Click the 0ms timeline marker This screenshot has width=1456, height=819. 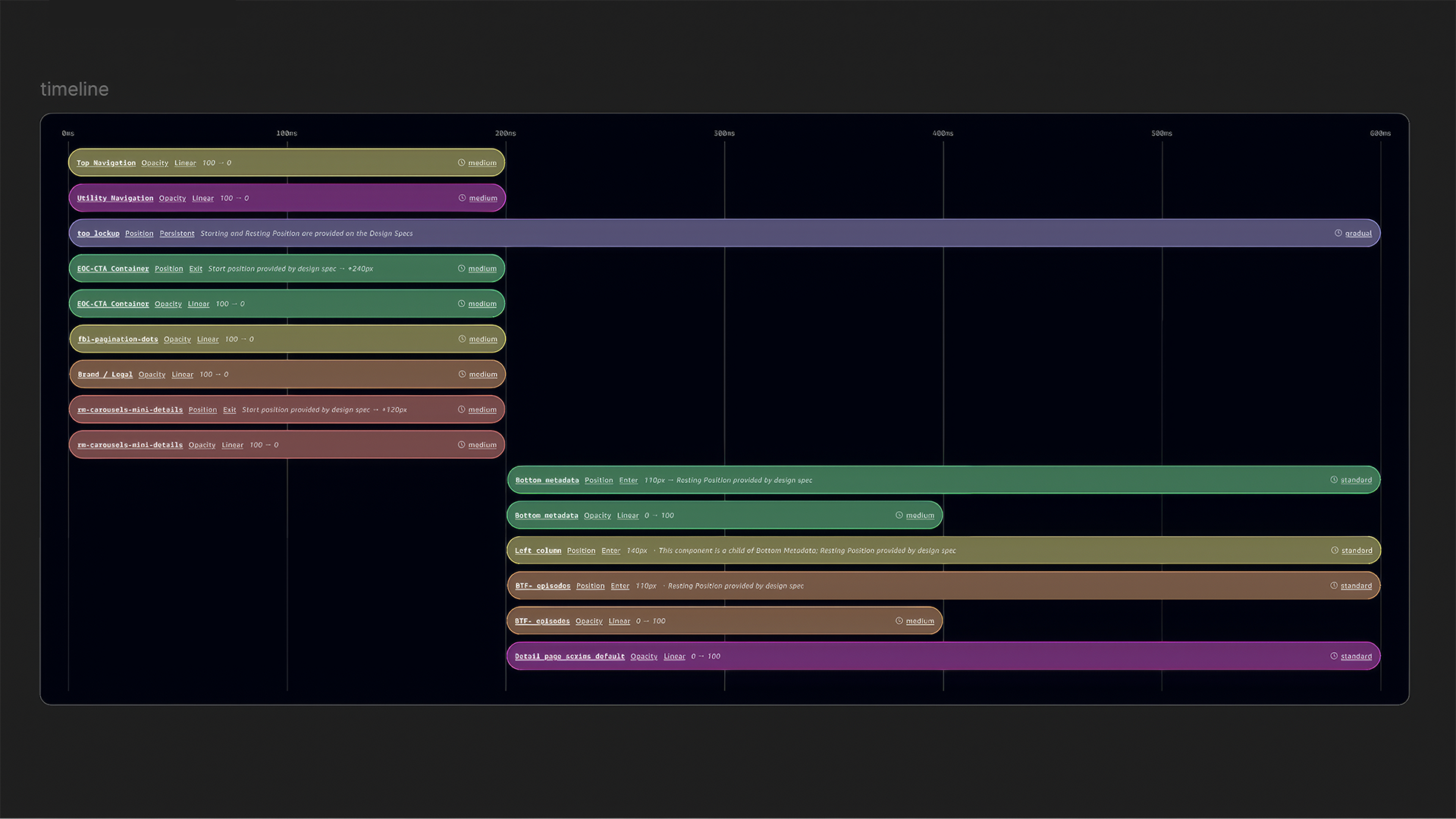(68, 133)
